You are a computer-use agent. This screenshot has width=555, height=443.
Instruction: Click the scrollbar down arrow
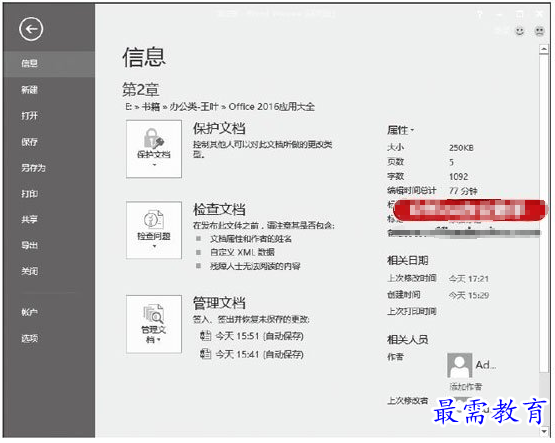(544, 432)
